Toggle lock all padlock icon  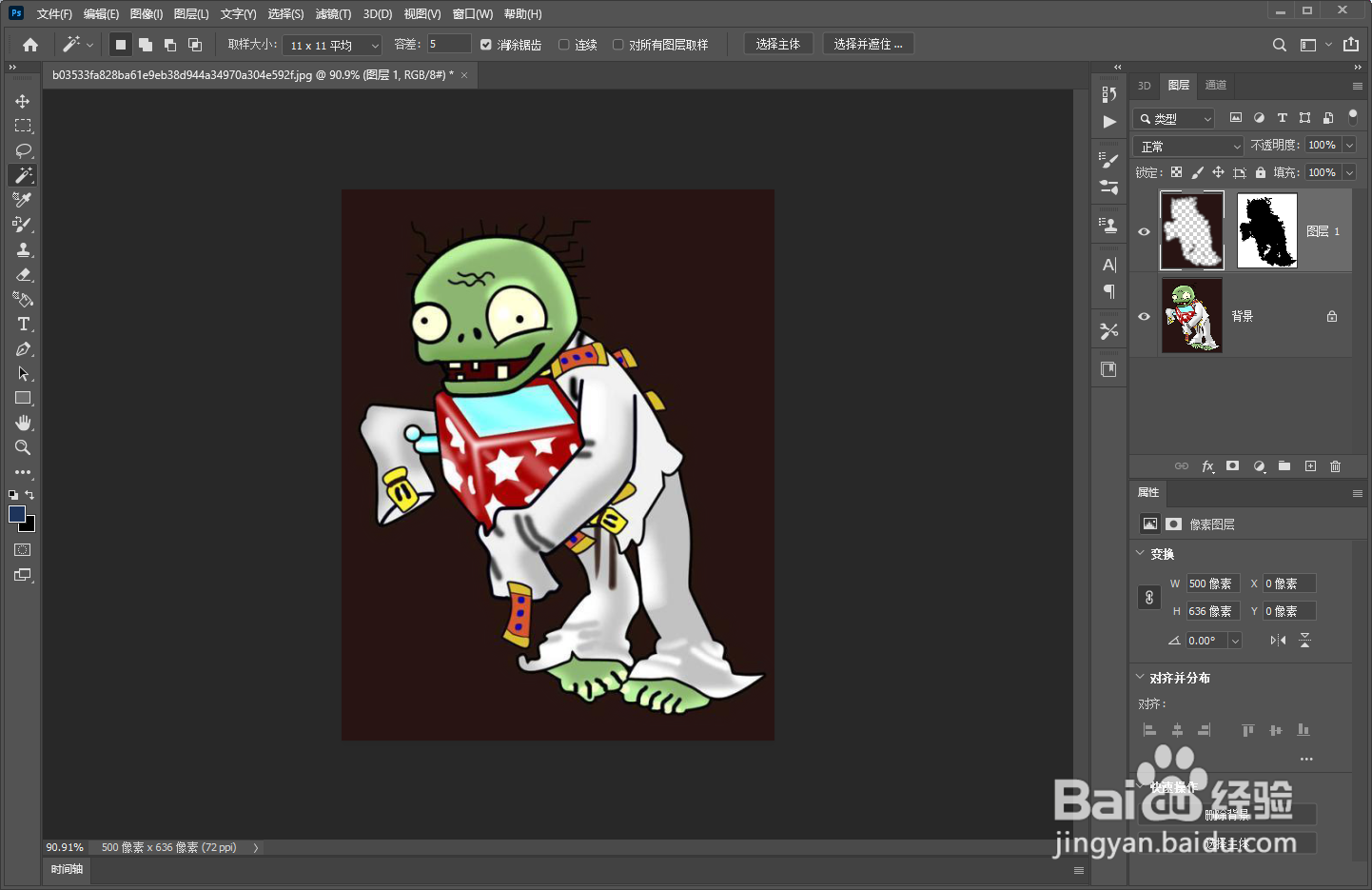pos(1261,172)
